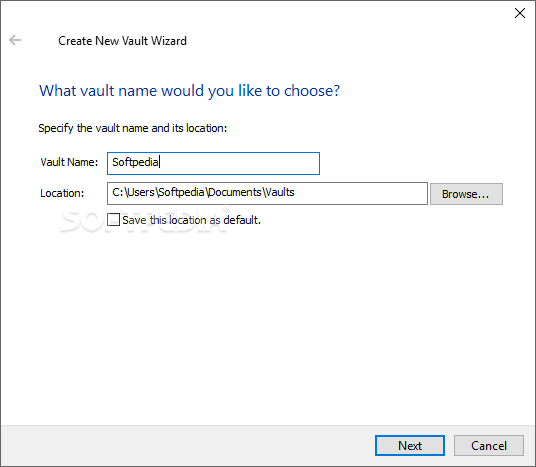This screenshot has width=536, height=467.
Task: Focus the Vault Name text field
Action: click(213, 163)
